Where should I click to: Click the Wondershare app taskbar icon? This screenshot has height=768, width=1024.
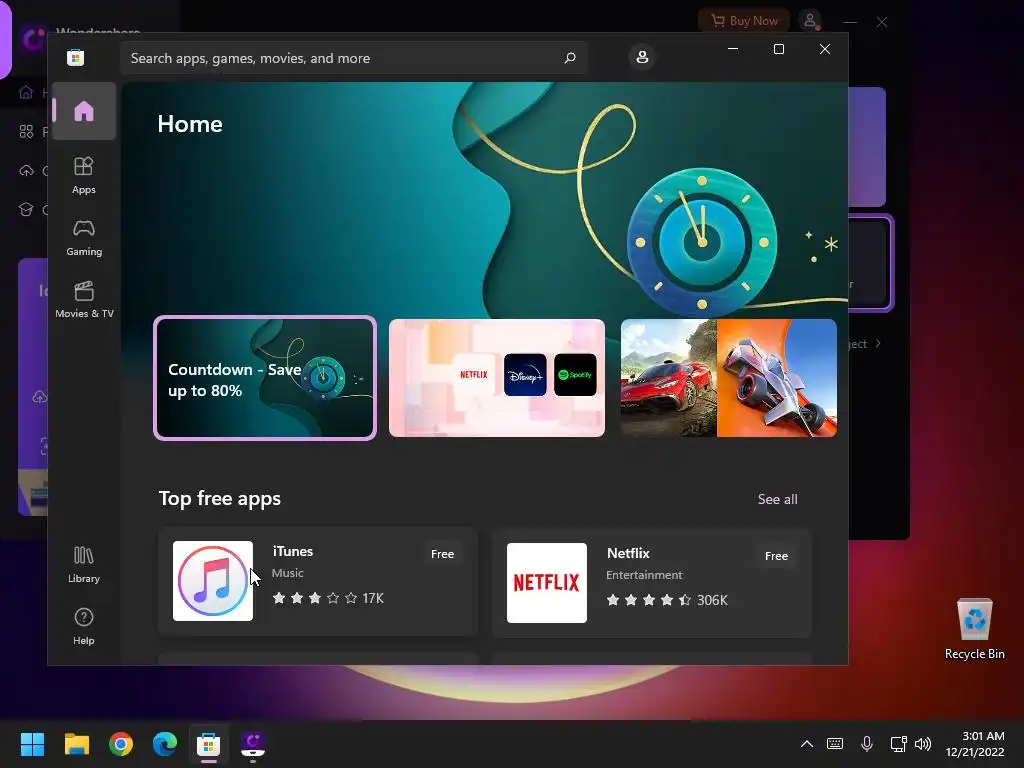coord(253,744)
